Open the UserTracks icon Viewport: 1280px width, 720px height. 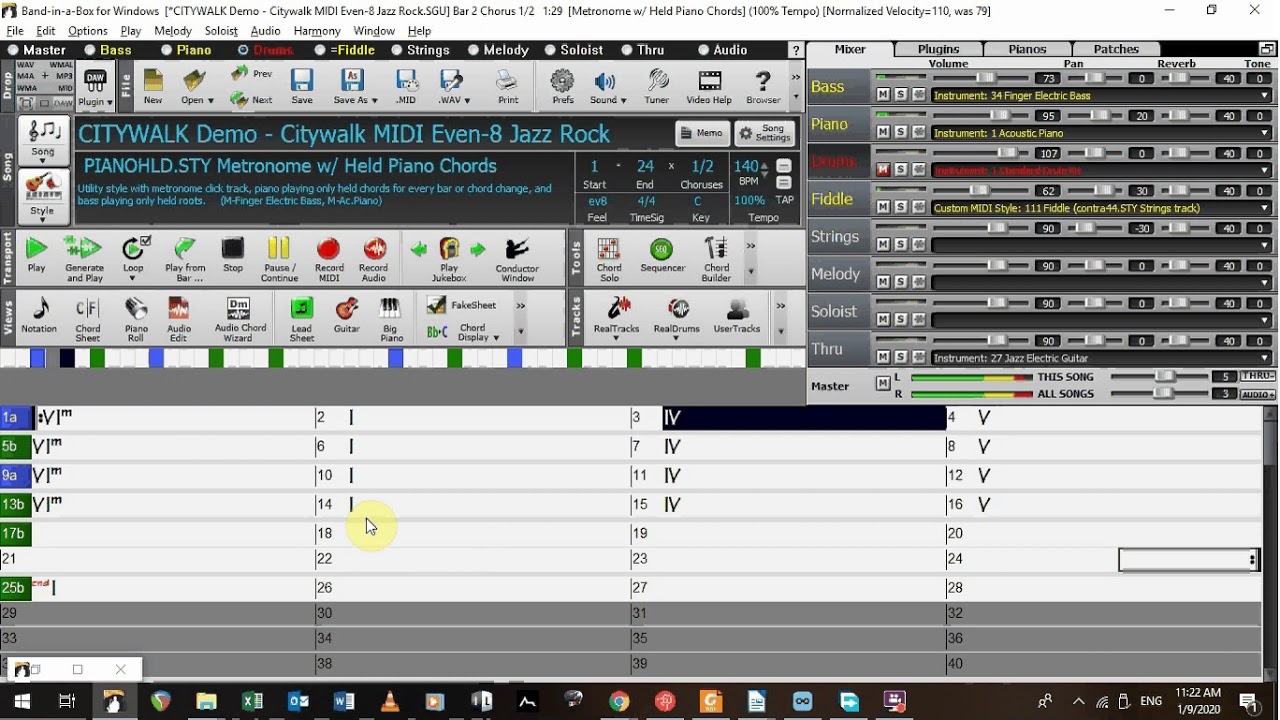737,315
